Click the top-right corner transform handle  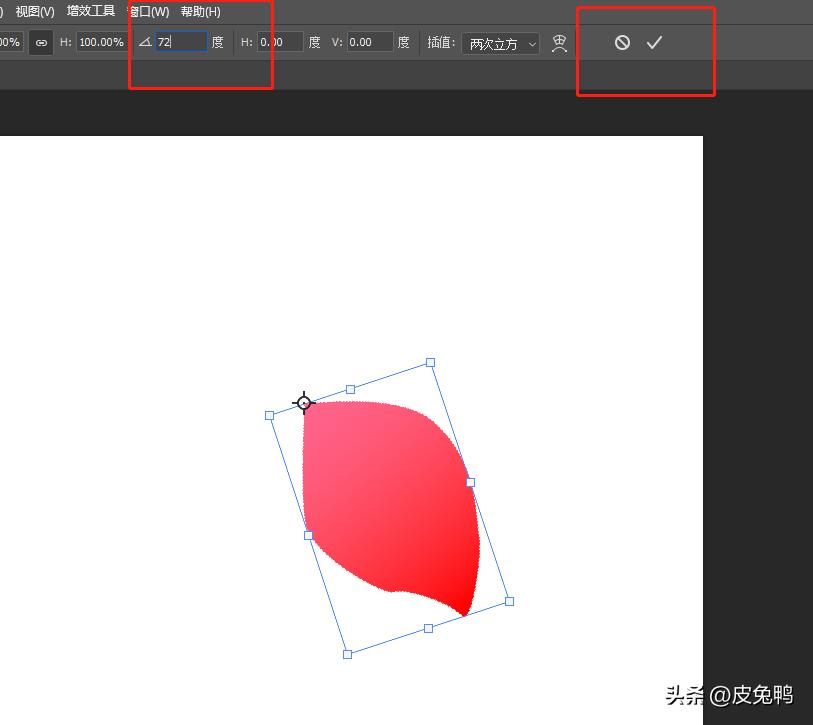click(x=430, y=362)
